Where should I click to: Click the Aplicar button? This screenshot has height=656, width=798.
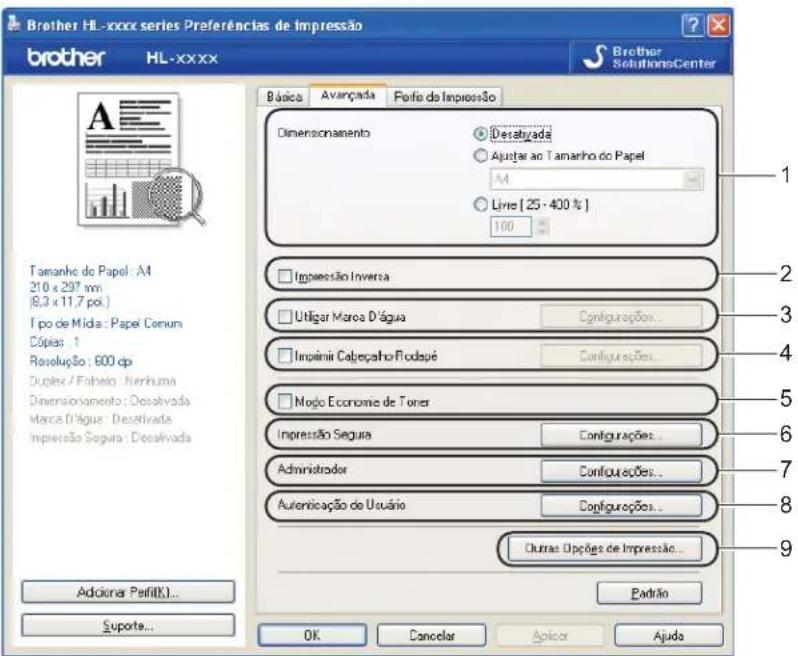(550, 635)
